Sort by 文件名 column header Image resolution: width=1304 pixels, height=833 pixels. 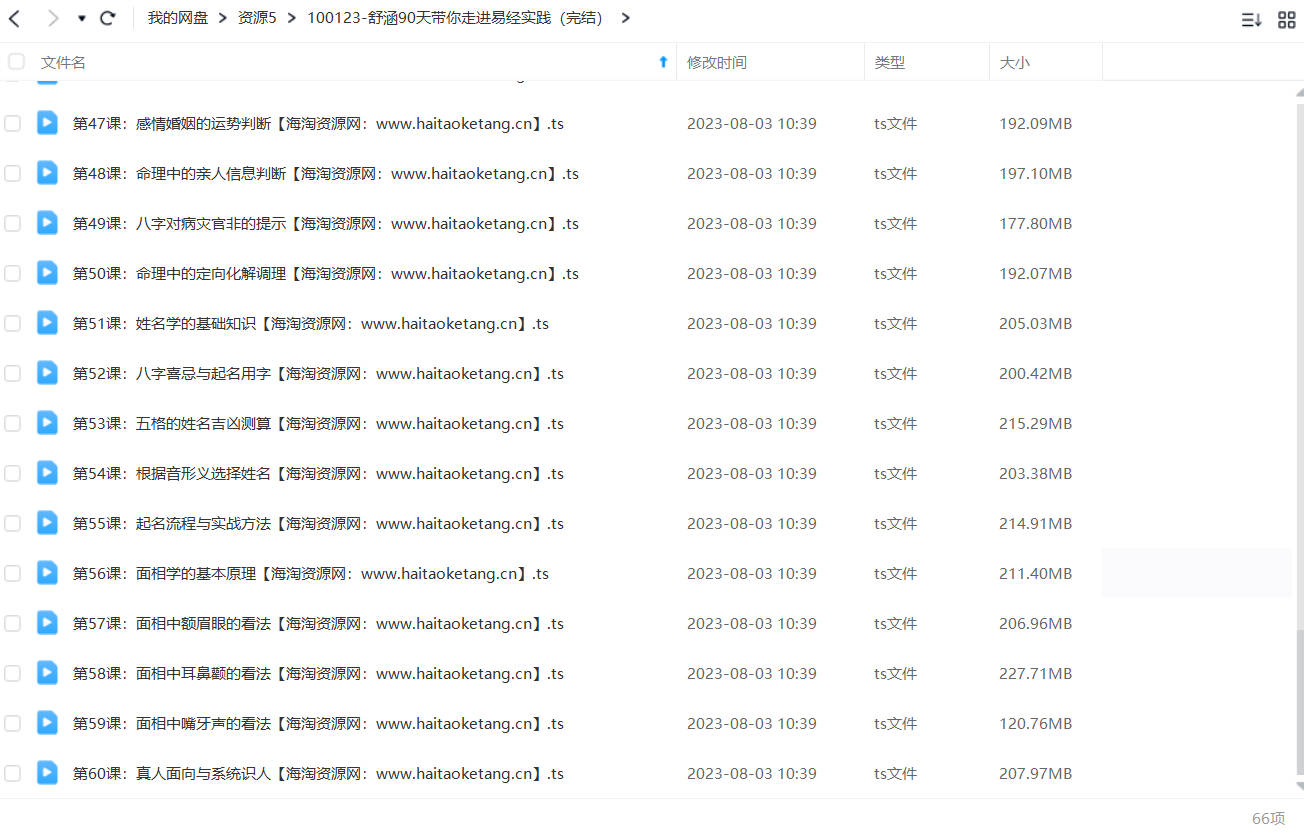point(63,62)
